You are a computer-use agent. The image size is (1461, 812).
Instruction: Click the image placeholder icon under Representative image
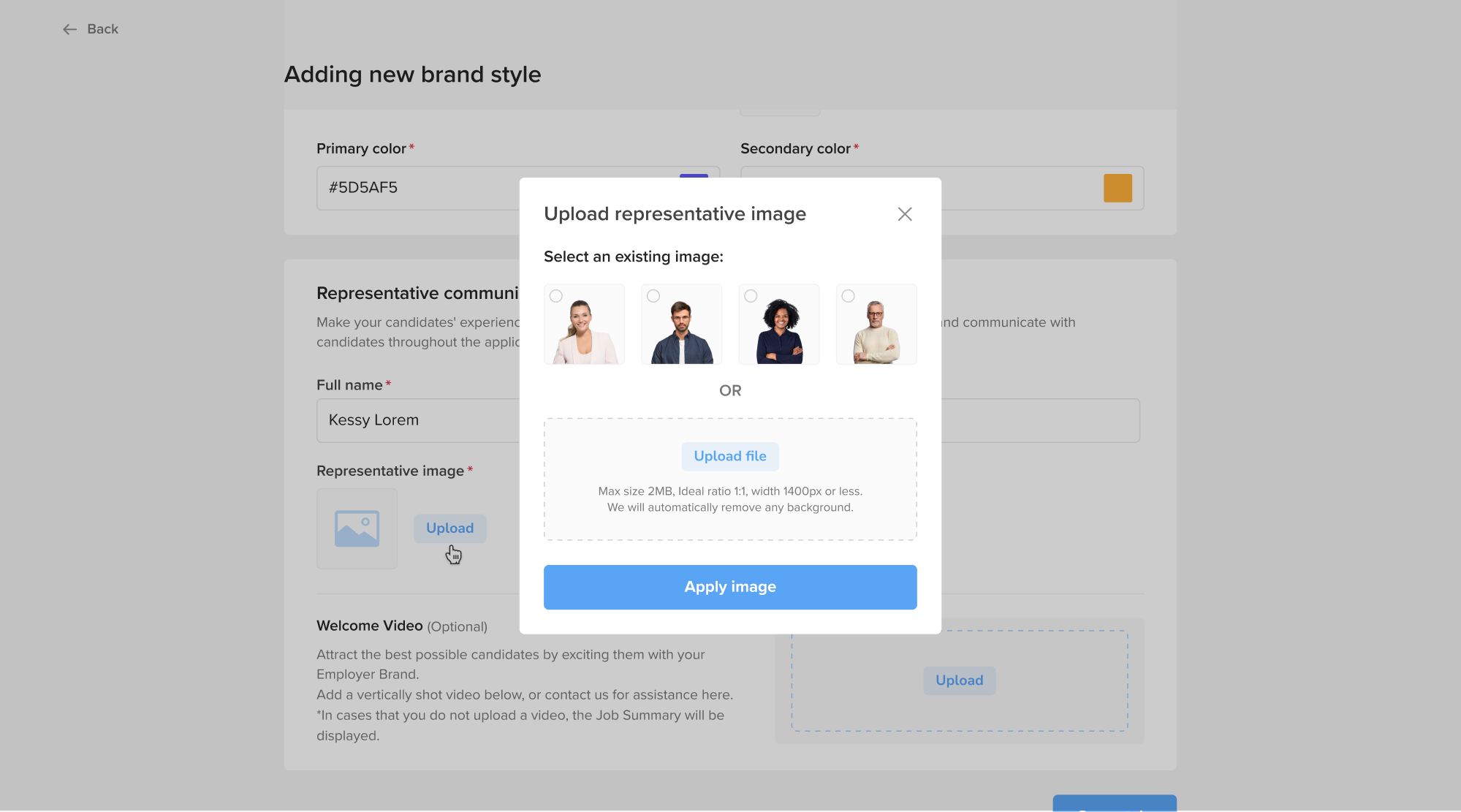click(357, 528)
